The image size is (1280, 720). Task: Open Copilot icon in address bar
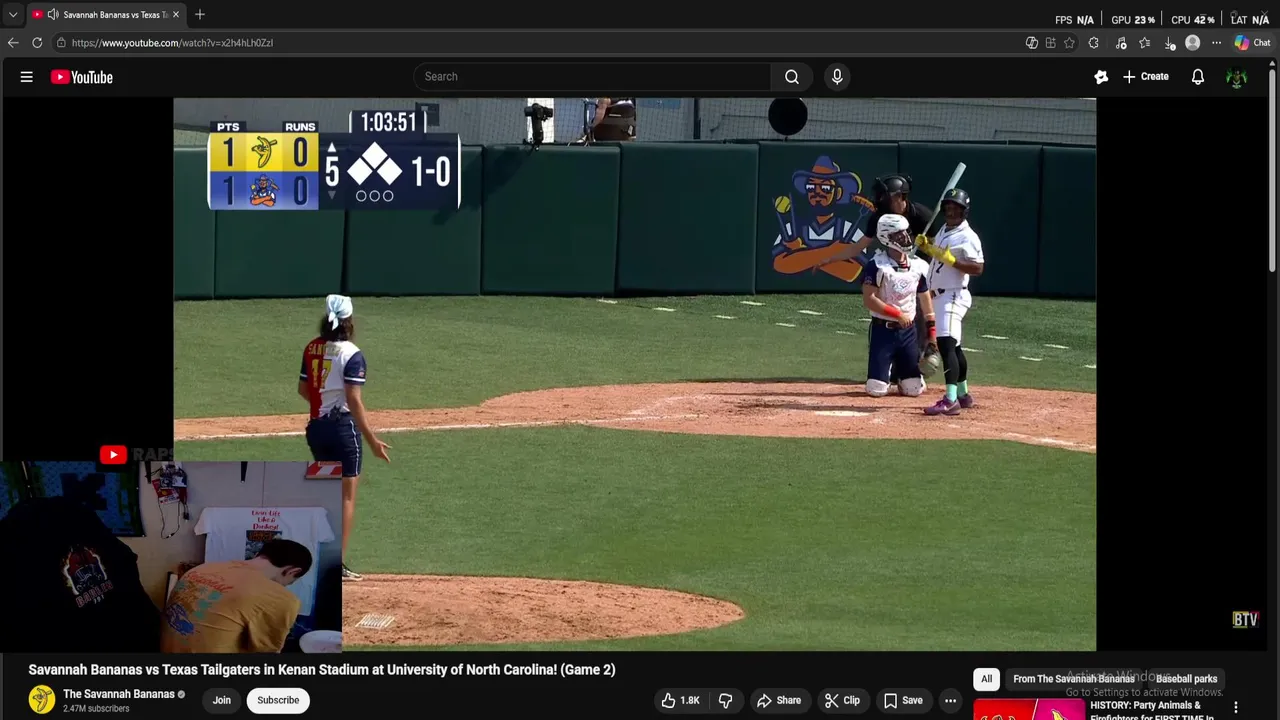(x=1032, y=43)
